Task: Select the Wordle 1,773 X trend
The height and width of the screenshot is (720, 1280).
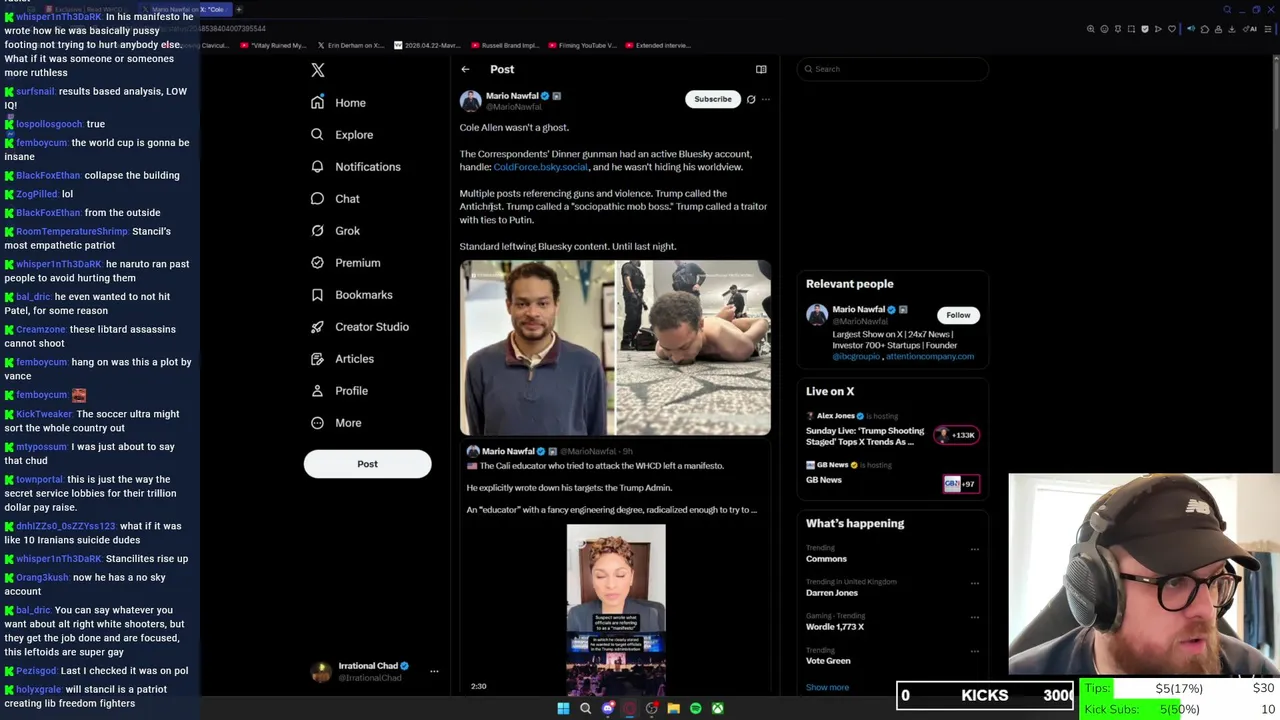Action: click(835, 627)
